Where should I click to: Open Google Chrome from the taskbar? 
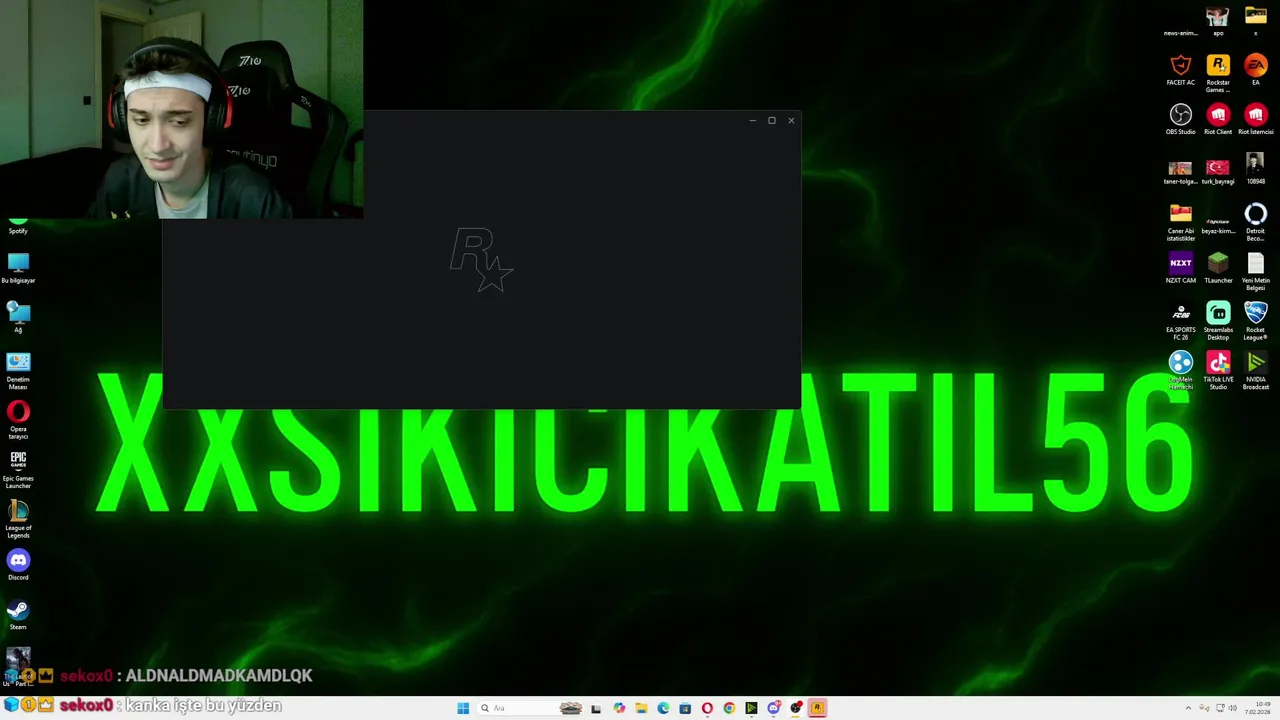729,708
